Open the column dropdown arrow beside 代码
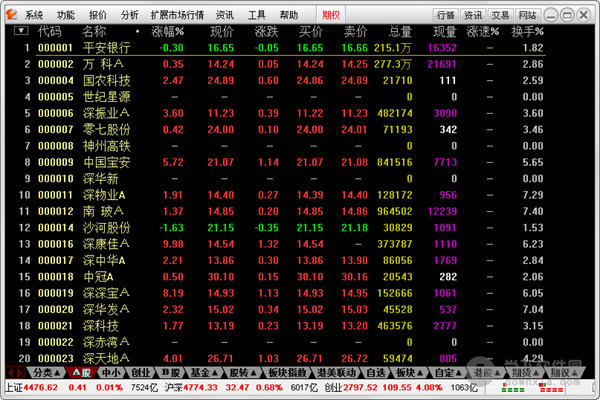 click(21, 31)
